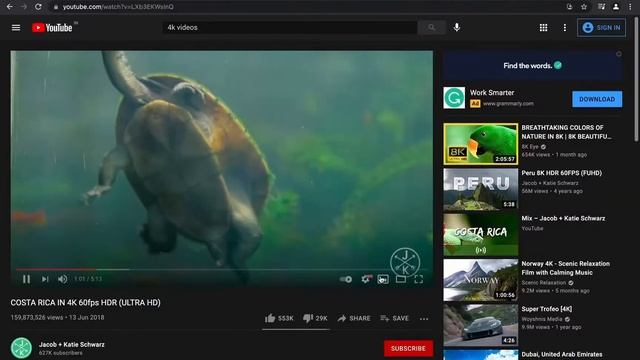Click Scenic Relaxation channel name
Viewport: 640px width, 360px height.
544,282
